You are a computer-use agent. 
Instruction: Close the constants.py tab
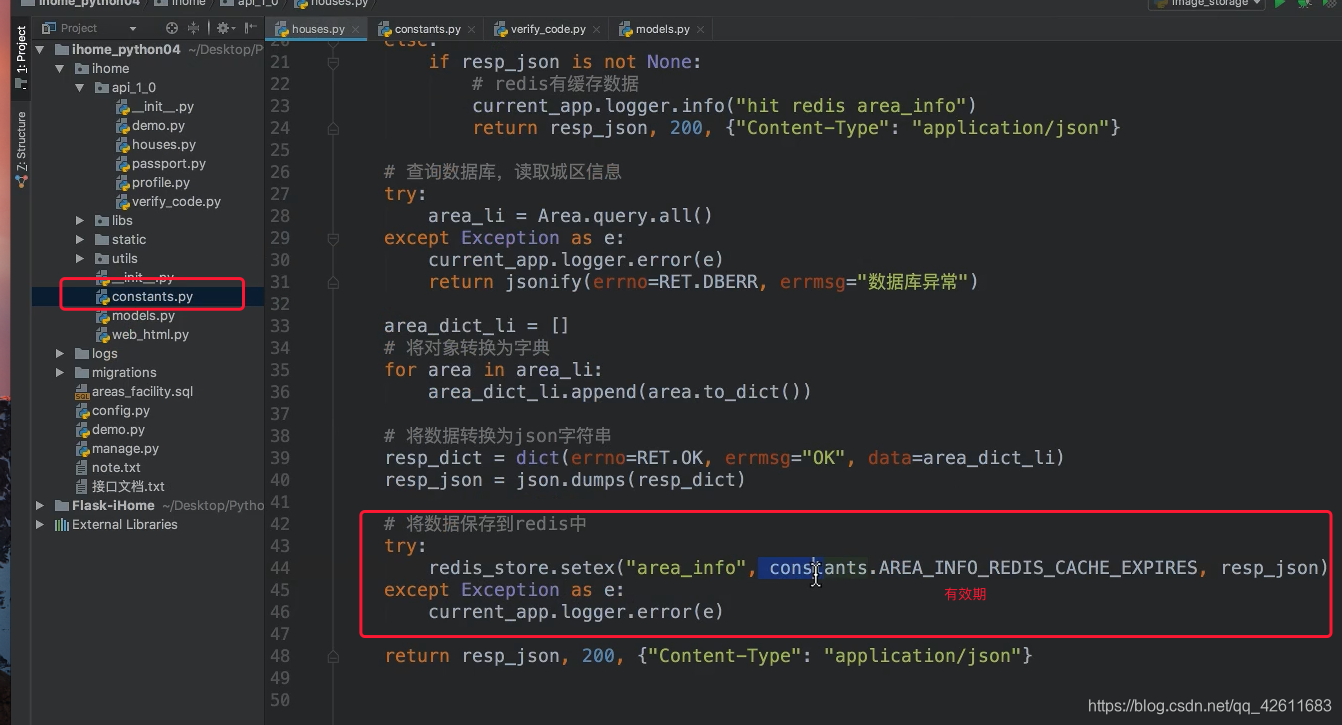(x=471, y=30)
